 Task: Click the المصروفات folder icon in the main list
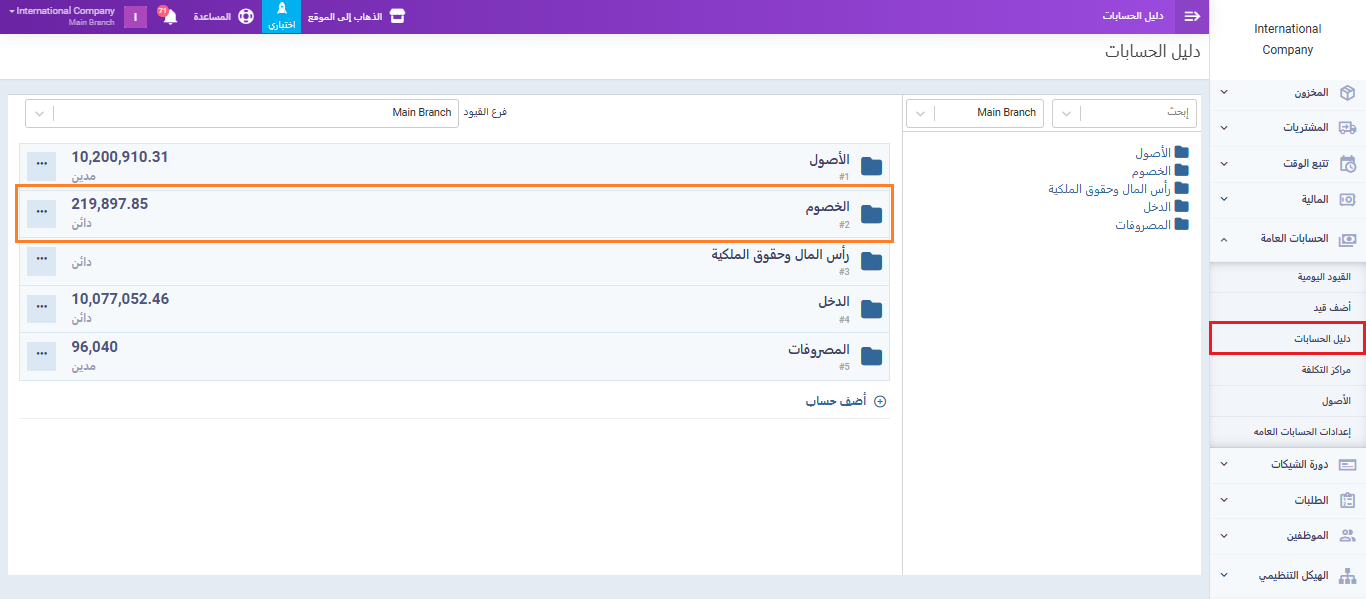871,357
